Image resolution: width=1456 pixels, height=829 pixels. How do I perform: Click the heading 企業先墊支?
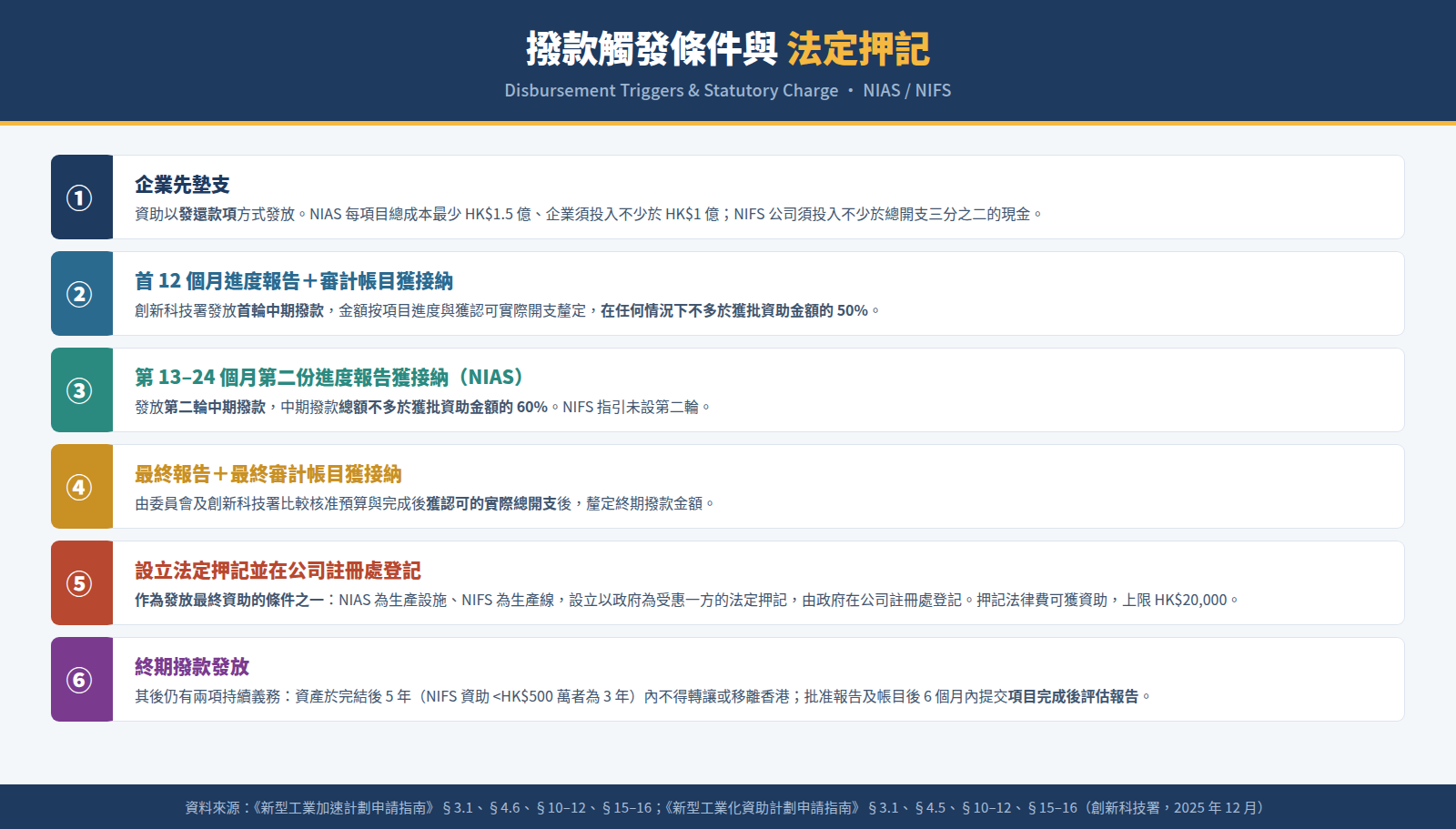(182, 185)
